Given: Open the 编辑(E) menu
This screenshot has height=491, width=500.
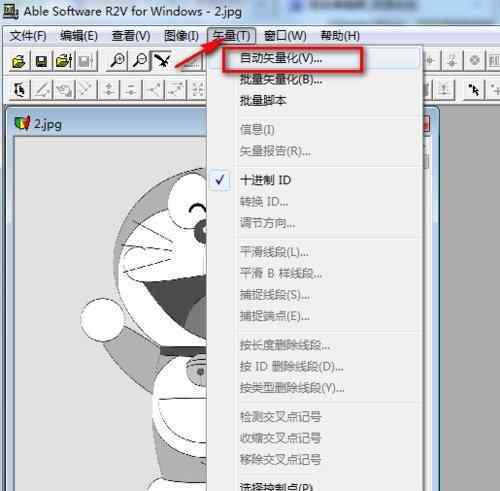Looking at the screenshot, I should 79,36.
